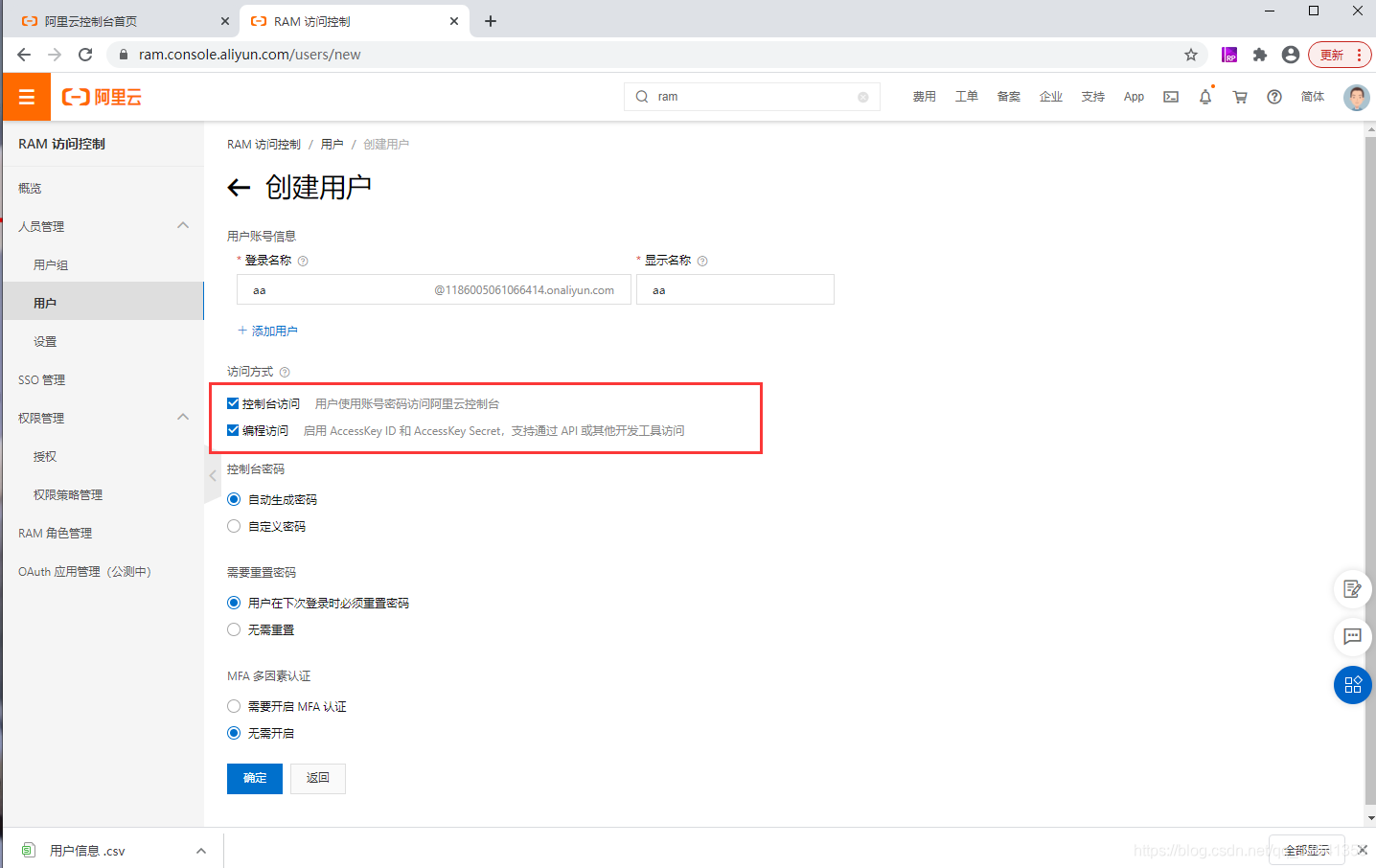Open options for 用户信息.csv download
Viewport: 1376px width, 868px height.
tap(201, 851)
